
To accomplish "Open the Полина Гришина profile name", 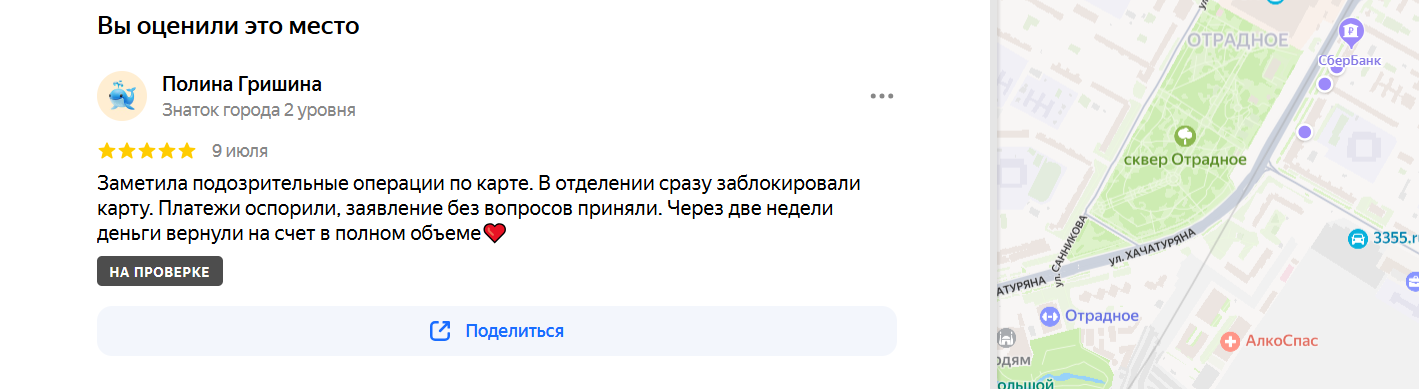I will [x=242, y=84].
